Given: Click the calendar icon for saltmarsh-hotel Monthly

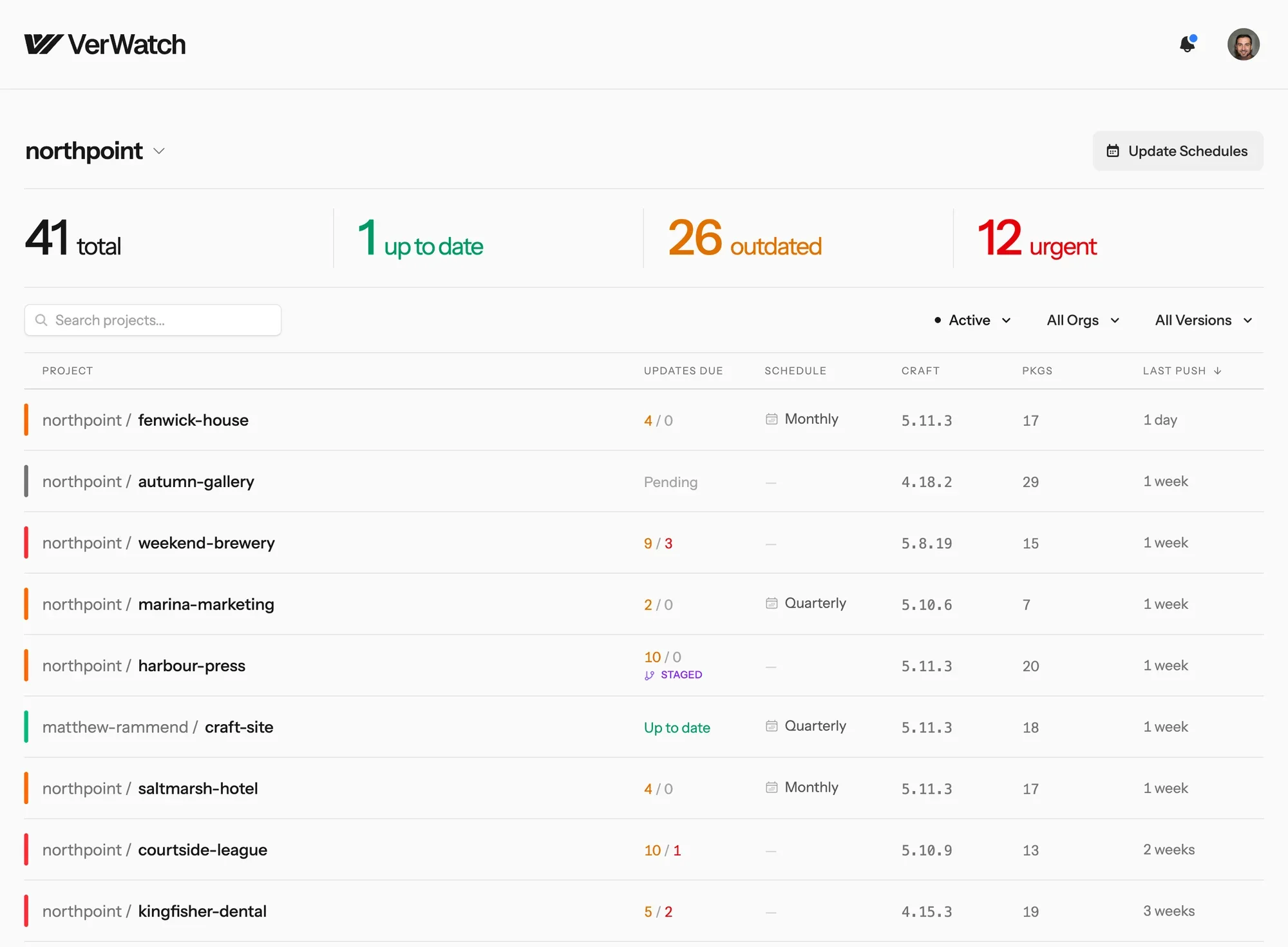Looking at the screenshot, I should 771,787.
